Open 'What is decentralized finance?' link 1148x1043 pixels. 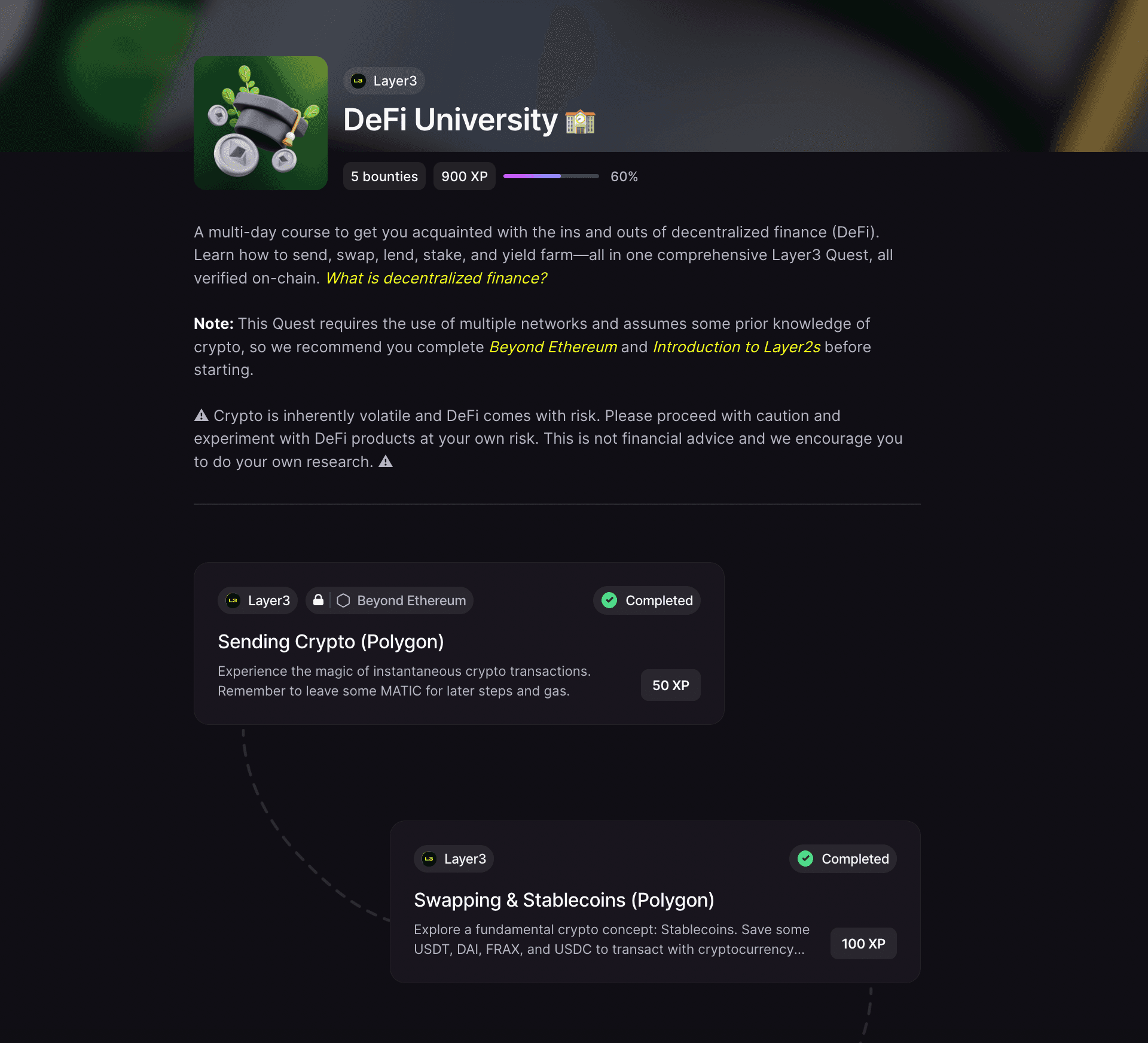click(436, 278)
